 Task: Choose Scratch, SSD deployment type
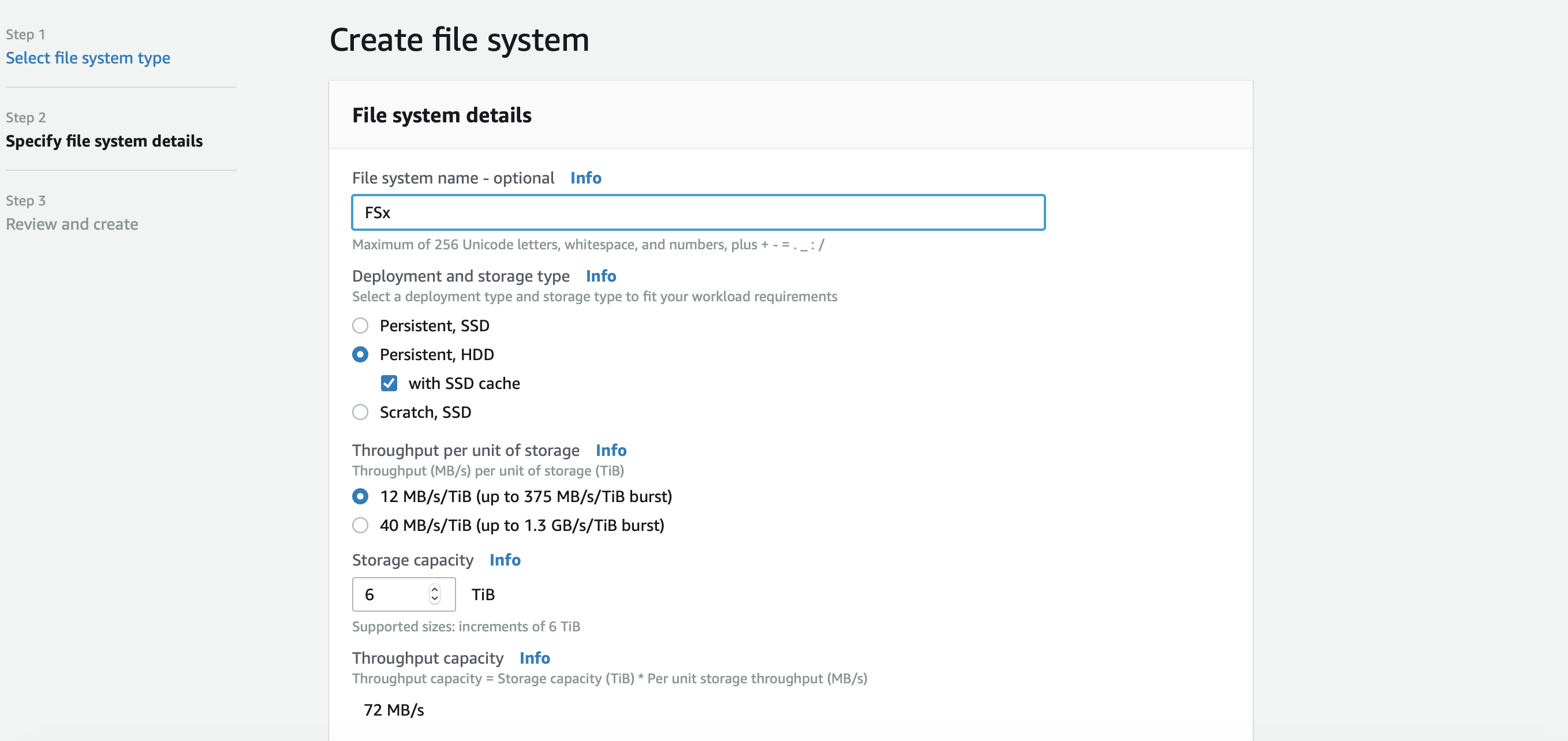(x=360, y=413)
